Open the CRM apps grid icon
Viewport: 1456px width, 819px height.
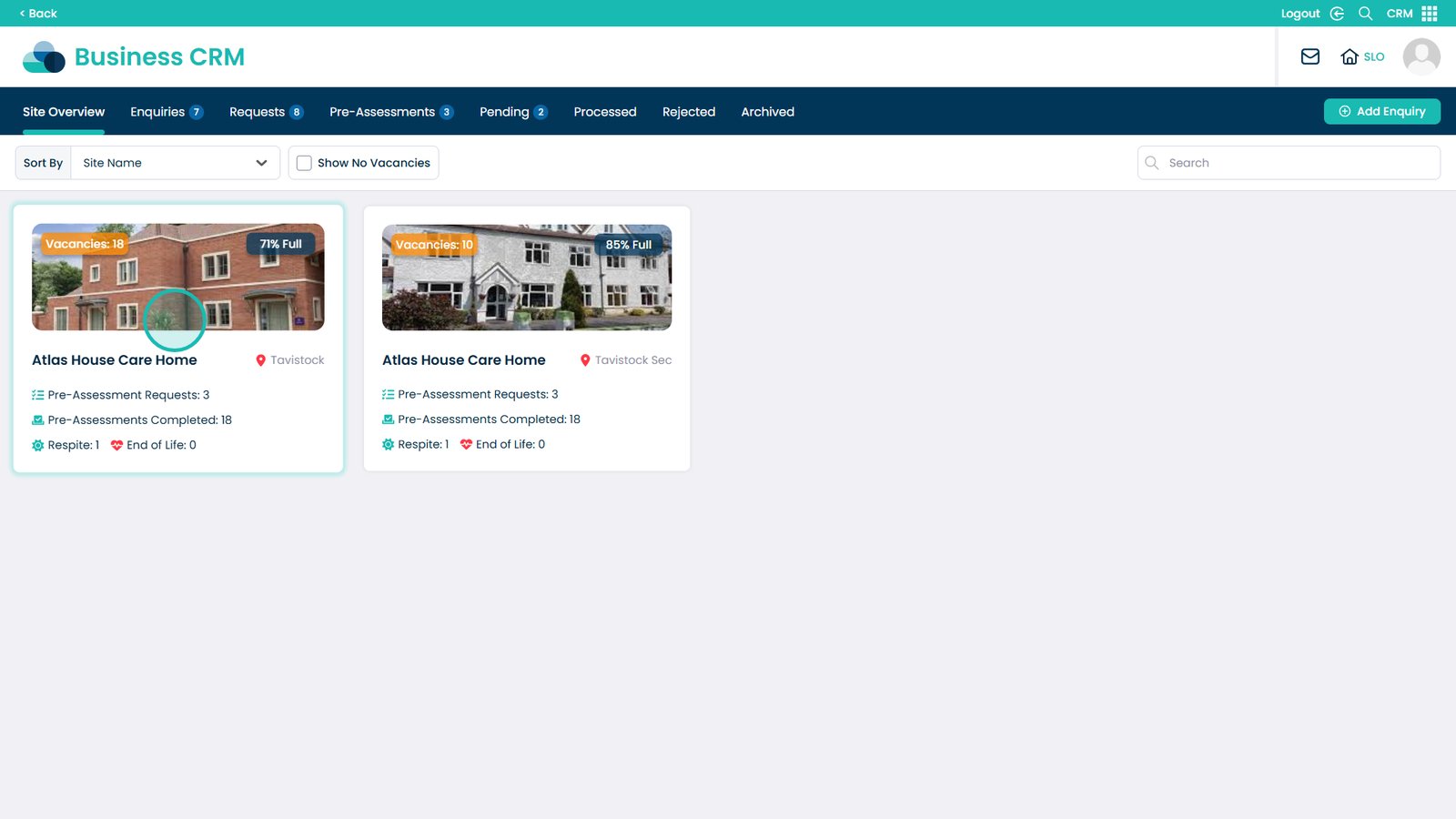coord(1430,14)
